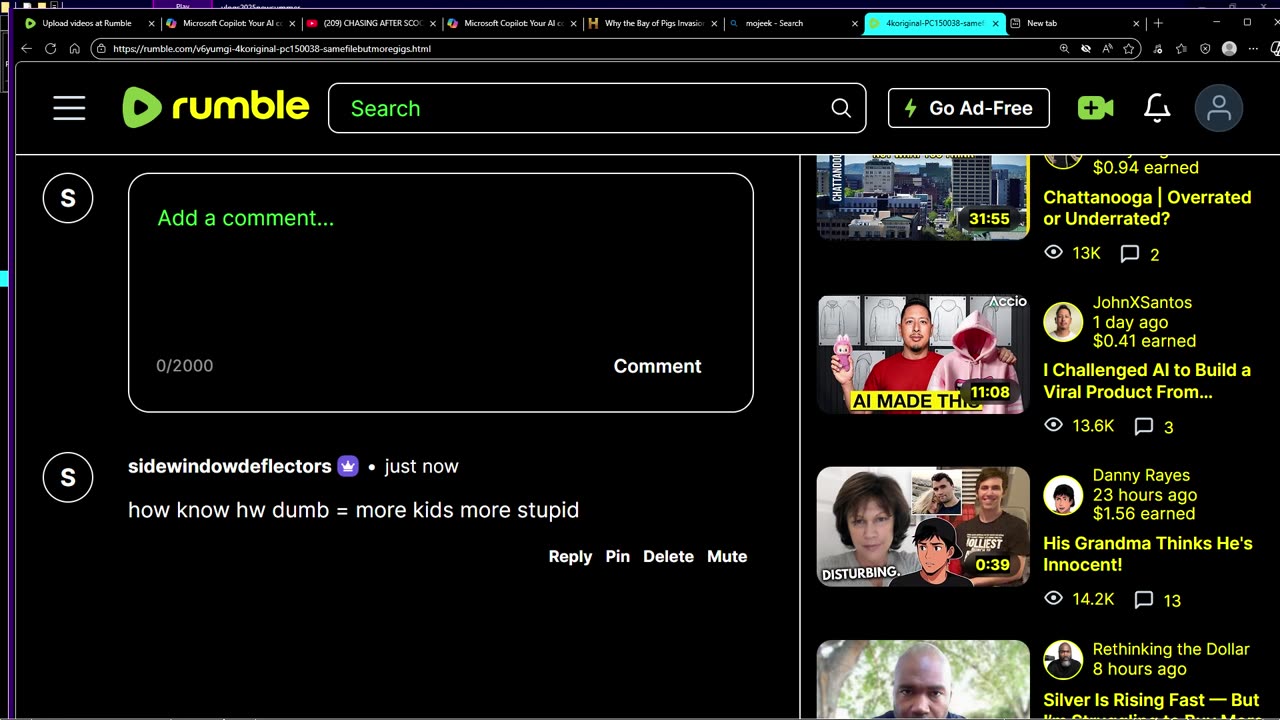
Task: Open the favorites list icon
Action: pos(1181,48)
